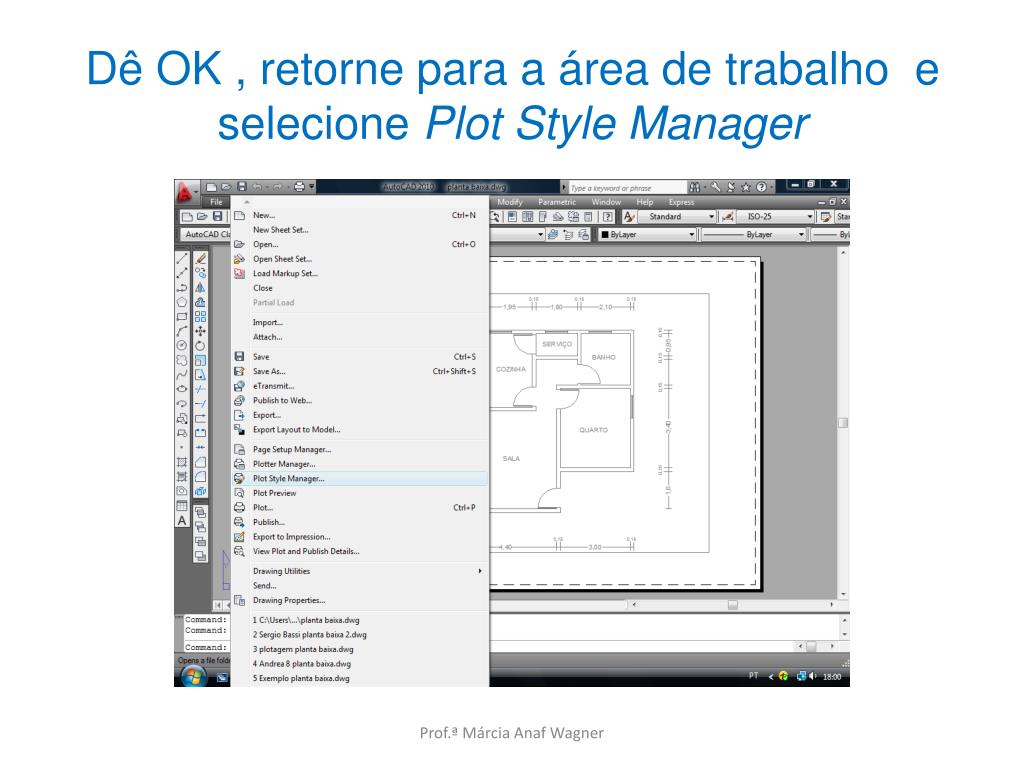Open the quick access toolbar customize arrow
Viewport: 1024px width, 768px height.
[312, 187]
